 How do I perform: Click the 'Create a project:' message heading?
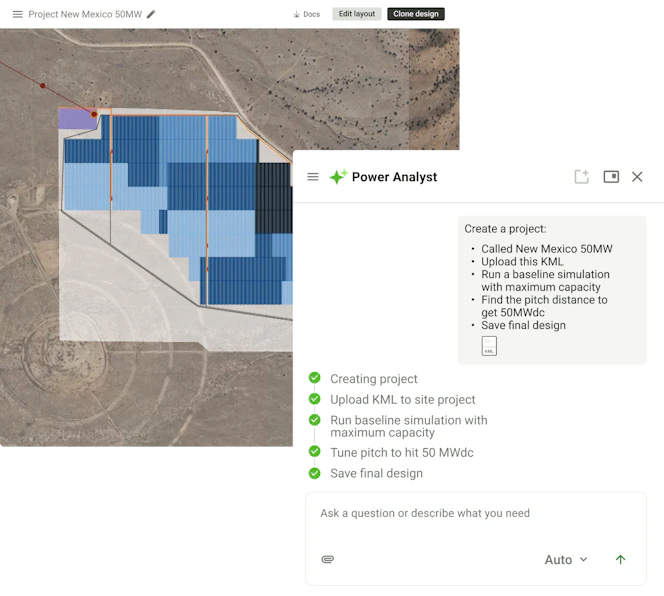pos(505,229)
